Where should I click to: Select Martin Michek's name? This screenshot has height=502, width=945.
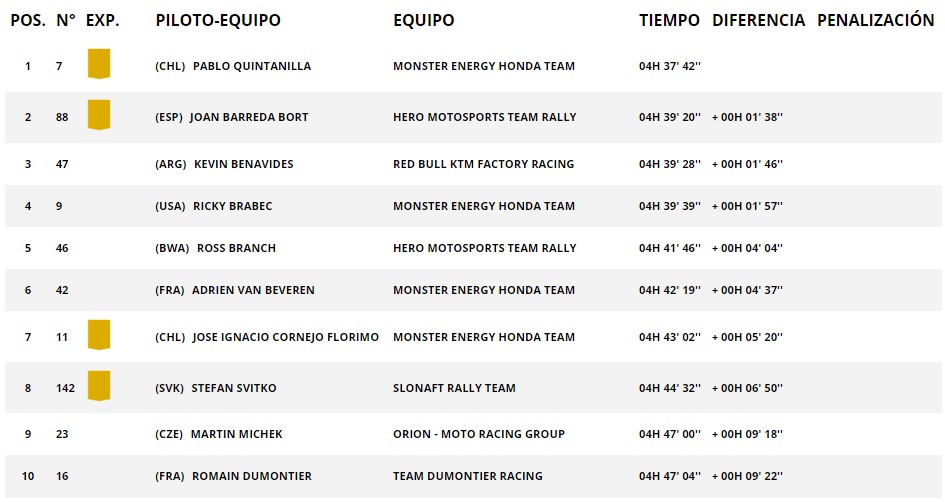pyautogui.click(x=236, y=434)
